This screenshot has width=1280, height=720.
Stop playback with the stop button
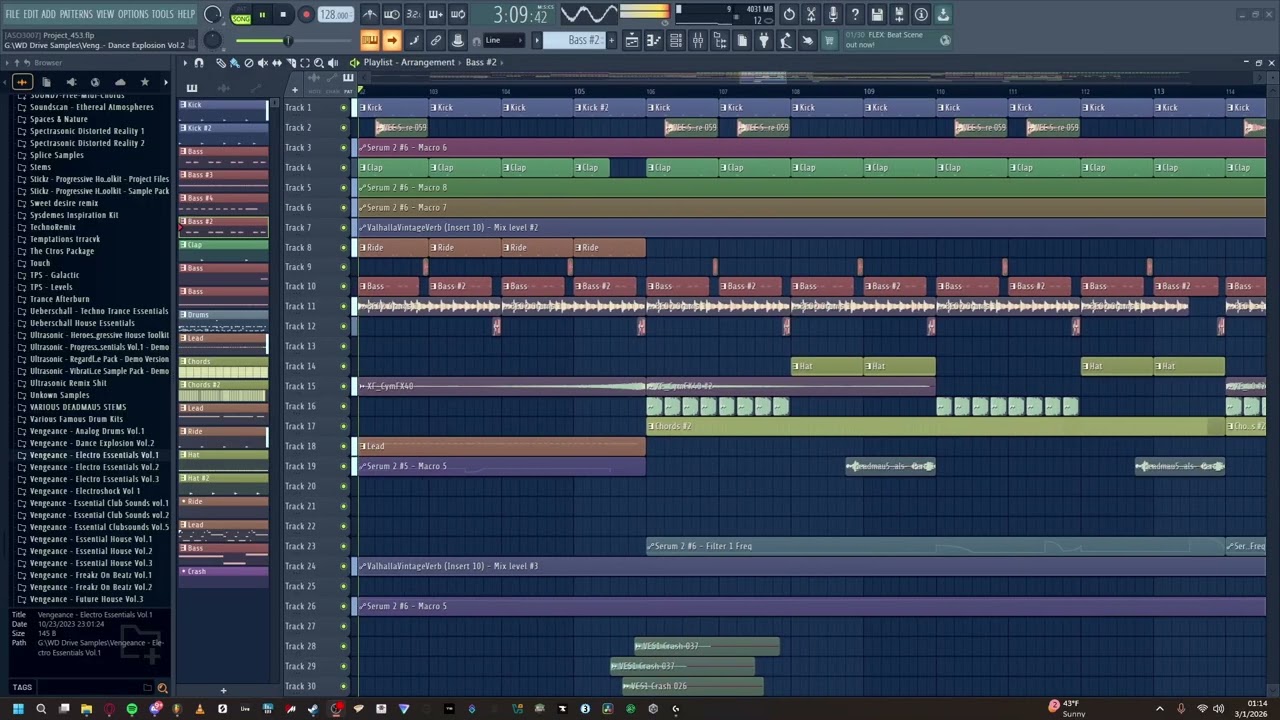283,15
